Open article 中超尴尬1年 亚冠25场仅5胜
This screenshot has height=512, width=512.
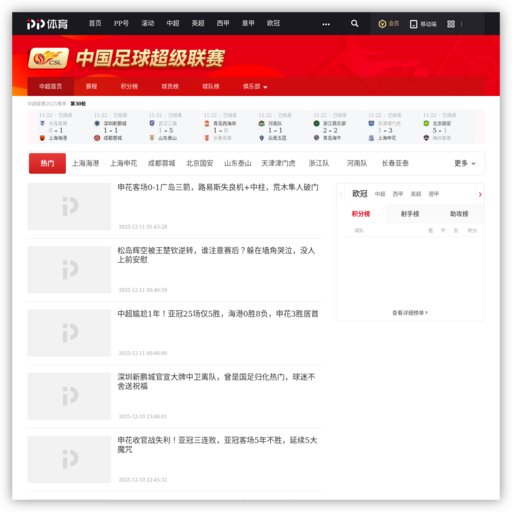[218, 314]
